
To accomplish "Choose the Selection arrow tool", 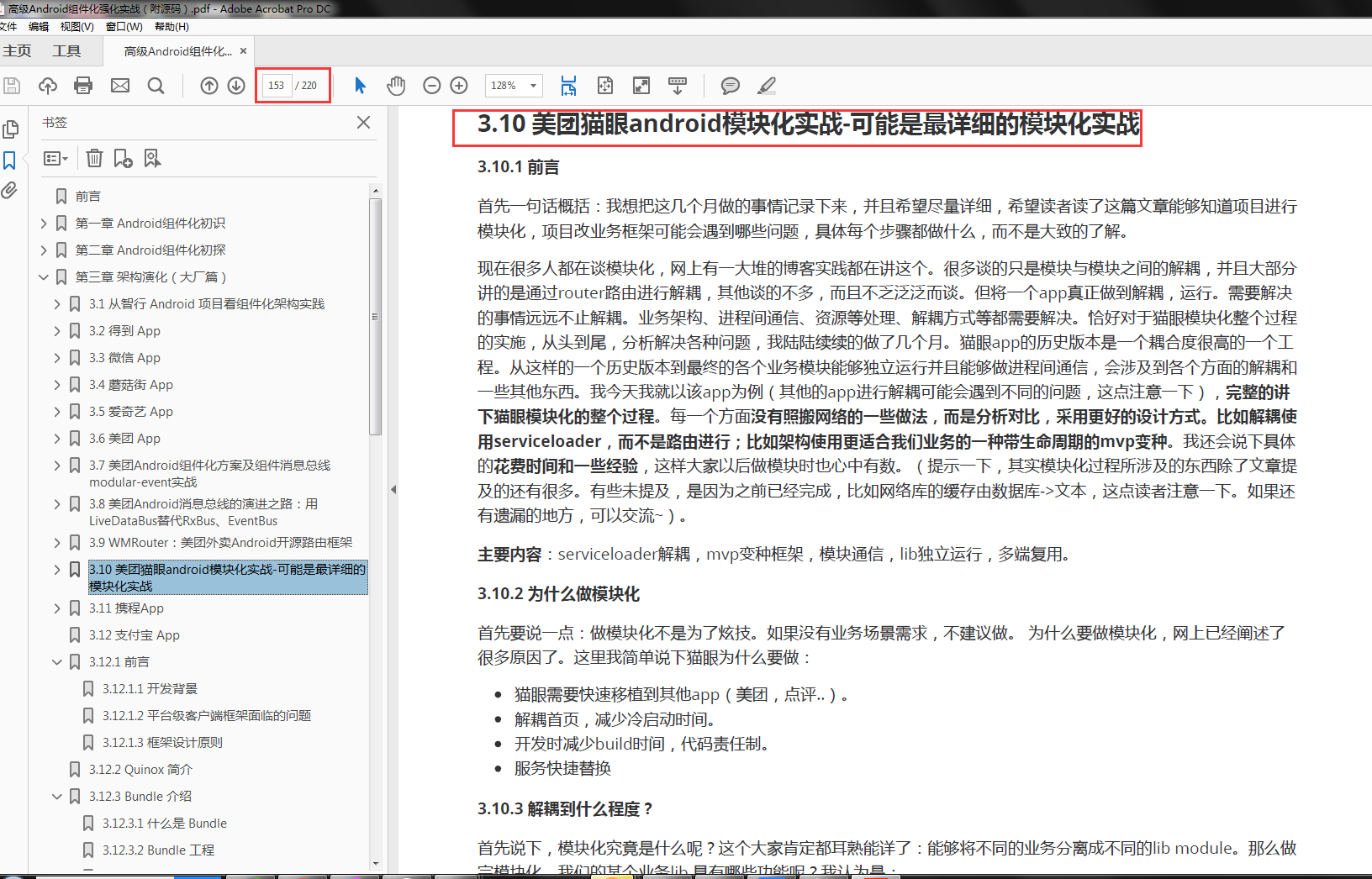I will 361,85.
